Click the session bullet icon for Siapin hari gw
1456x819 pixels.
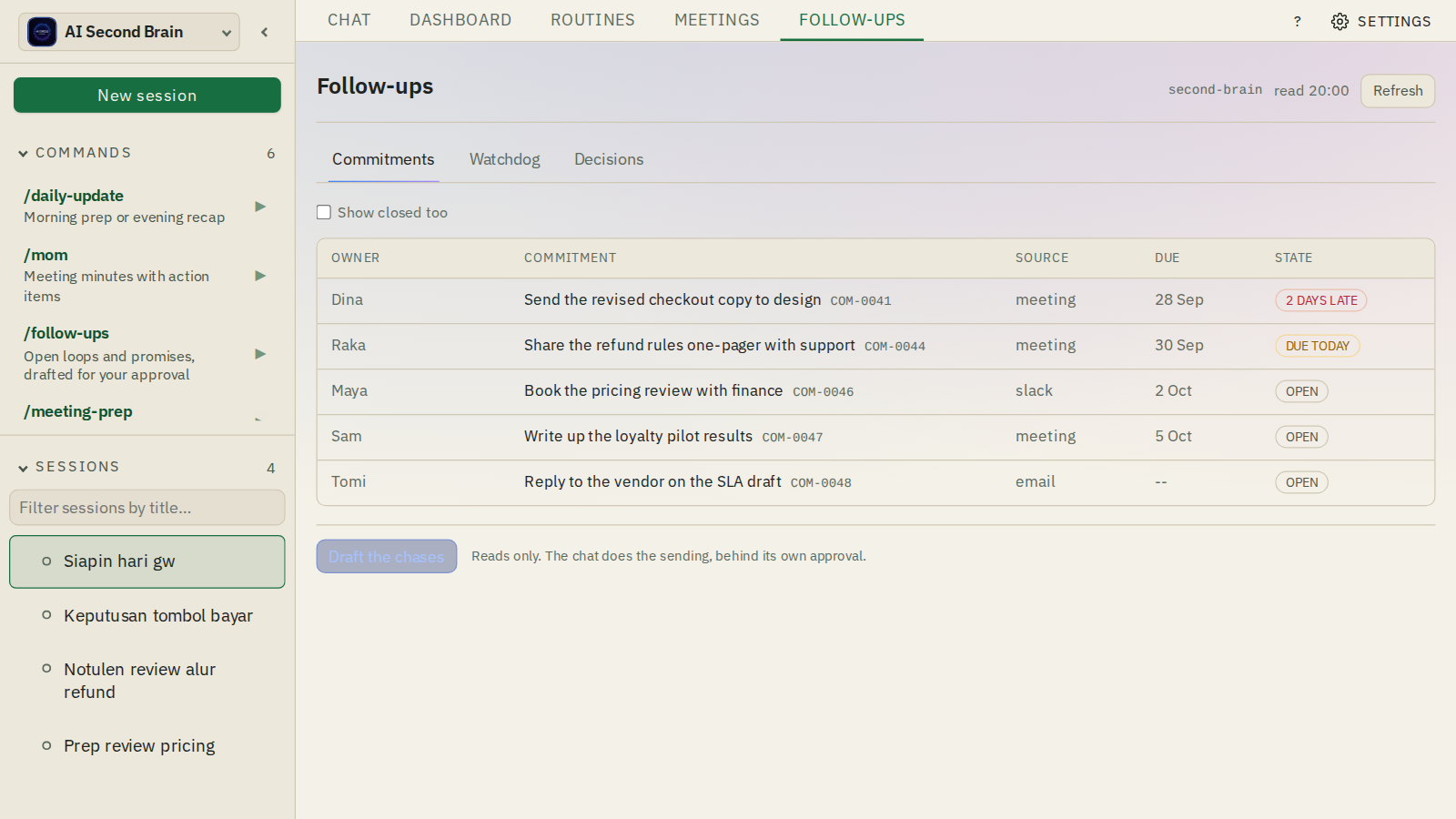46,561
